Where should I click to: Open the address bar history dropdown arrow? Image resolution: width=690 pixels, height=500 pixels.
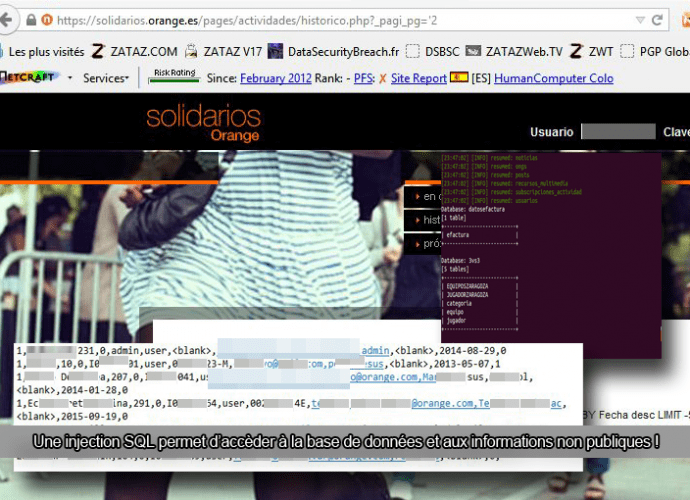tap(640, 20)
